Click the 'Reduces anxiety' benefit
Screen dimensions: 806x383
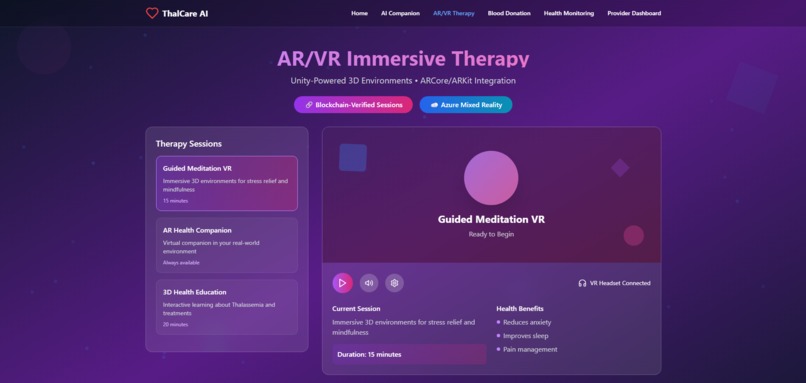pyautogui.click(x=527, y=322)
